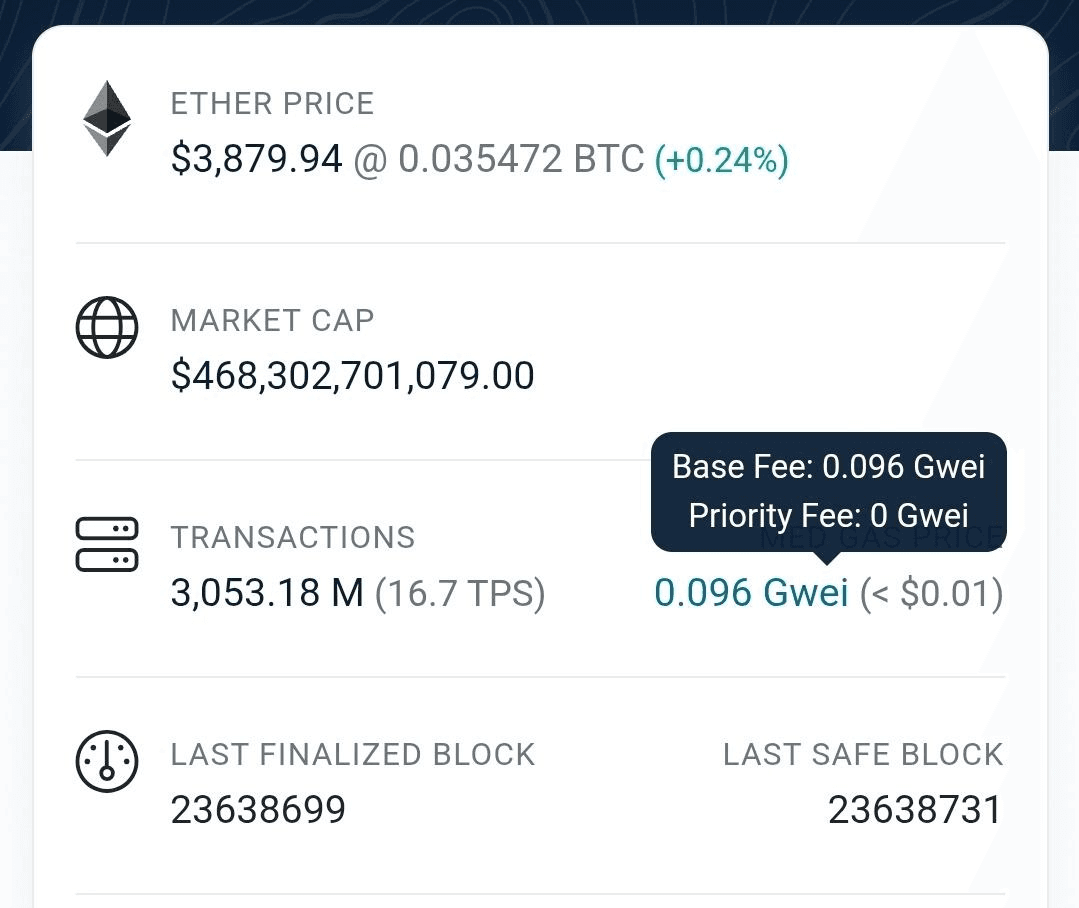Click the 16.7 TPS text
Image resolution: width=1079 pixels, height=908 pixels.
460,594
